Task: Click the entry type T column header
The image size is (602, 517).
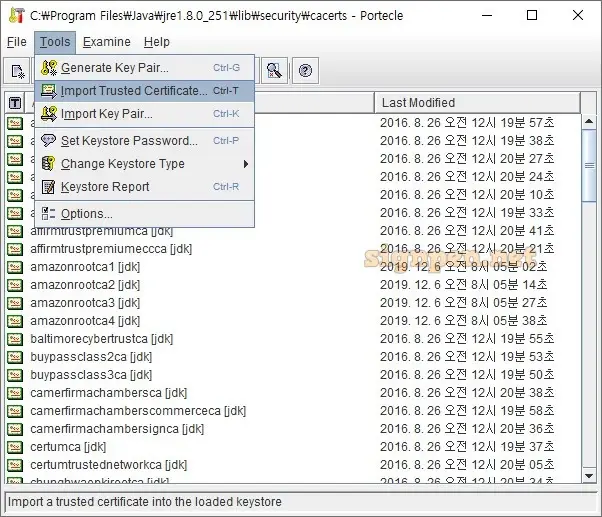Action: (15, 103)
